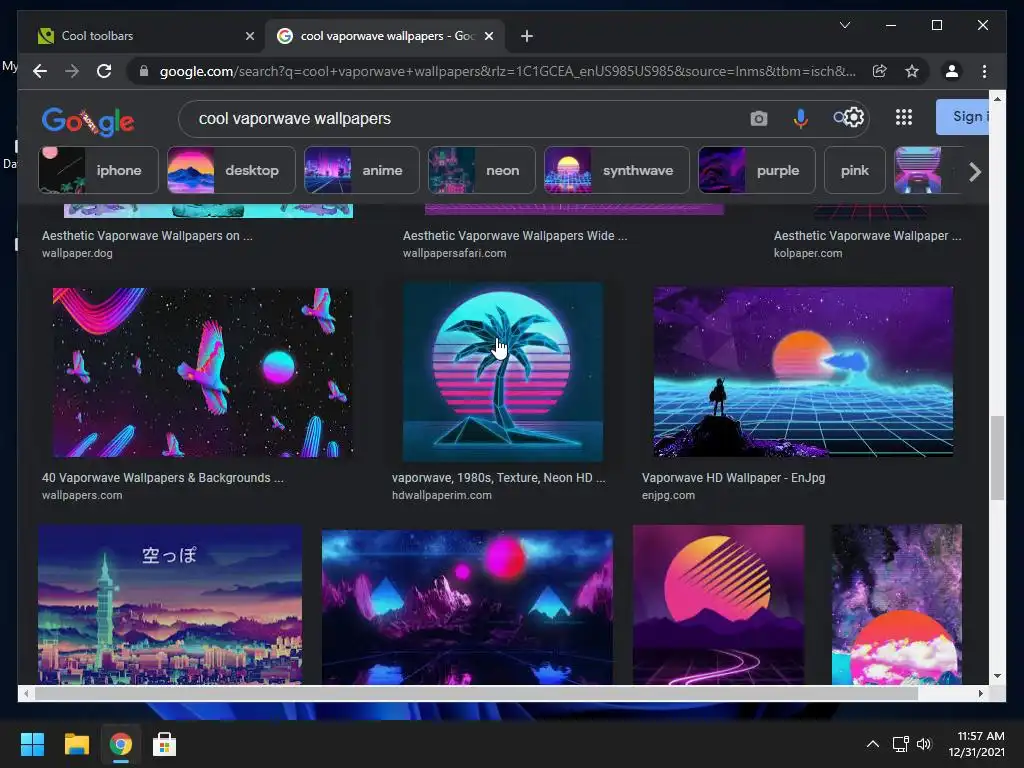1024x768 pixels.
Task: Click the Sign in button
Action: 963,117
